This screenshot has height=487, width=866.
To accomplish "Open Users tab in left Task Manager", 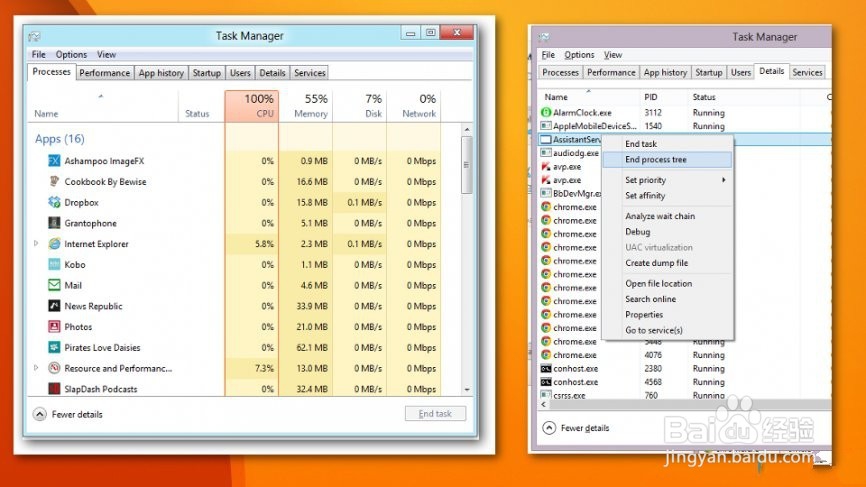I will (x=240, y=73).
